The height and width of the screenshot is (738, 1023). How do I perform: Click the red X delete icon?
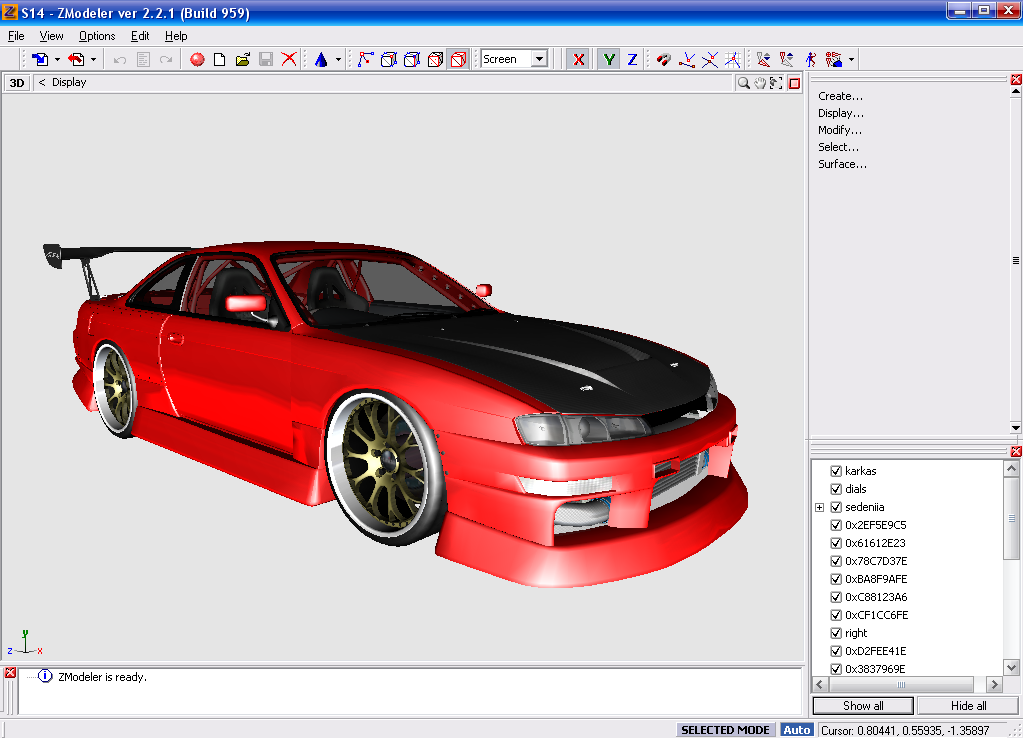tap(289, 60)
